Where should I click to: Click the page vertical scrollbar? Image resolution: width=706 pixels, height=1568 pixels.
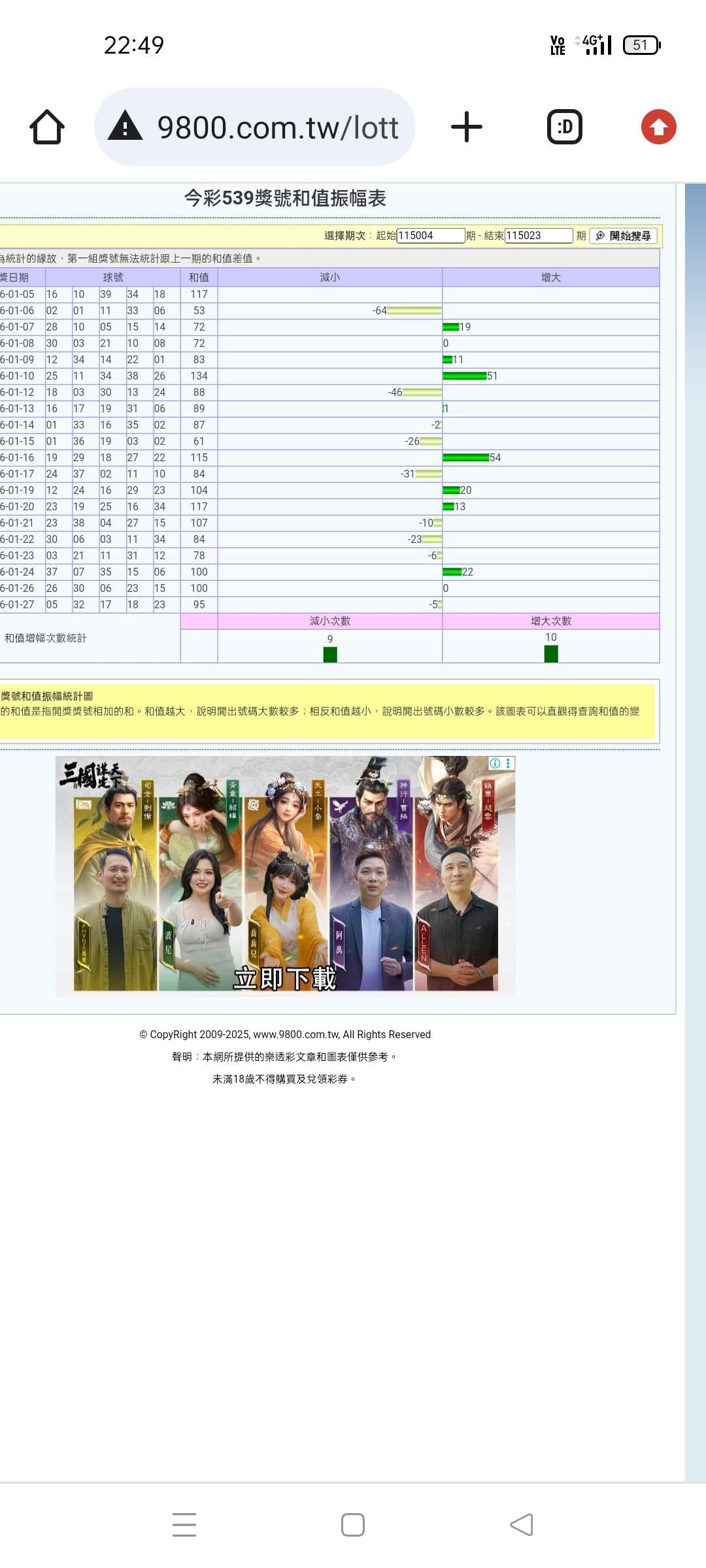[x=695, y=784]
